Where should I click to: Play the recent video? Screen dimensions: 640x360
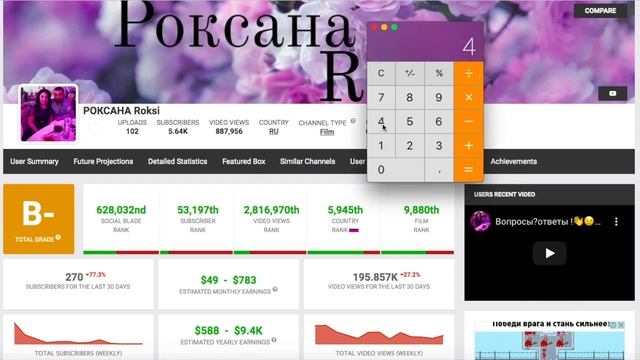pos(549,253)
